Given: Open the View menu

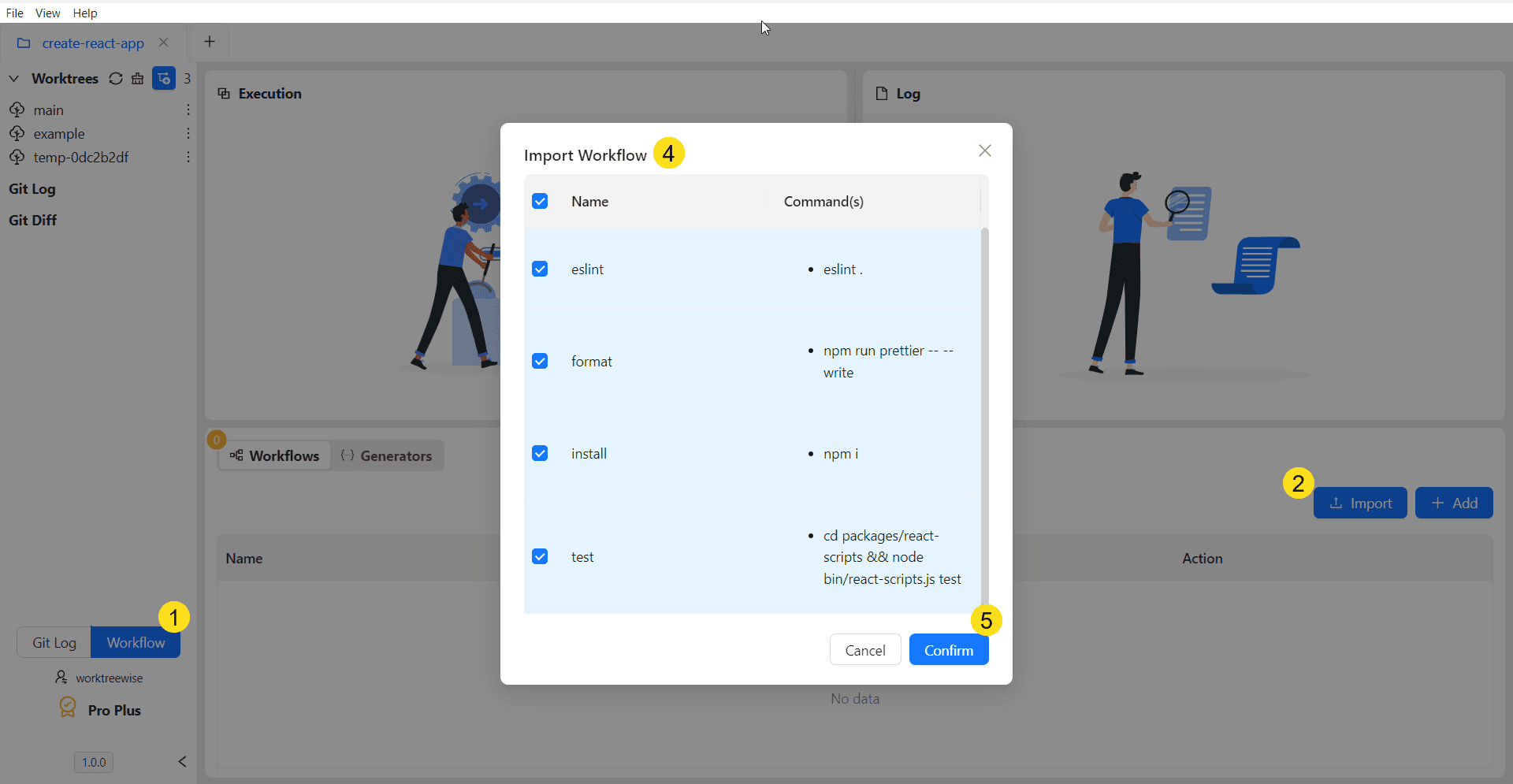Looking at the screenshot, I should [x=47, y=13].
